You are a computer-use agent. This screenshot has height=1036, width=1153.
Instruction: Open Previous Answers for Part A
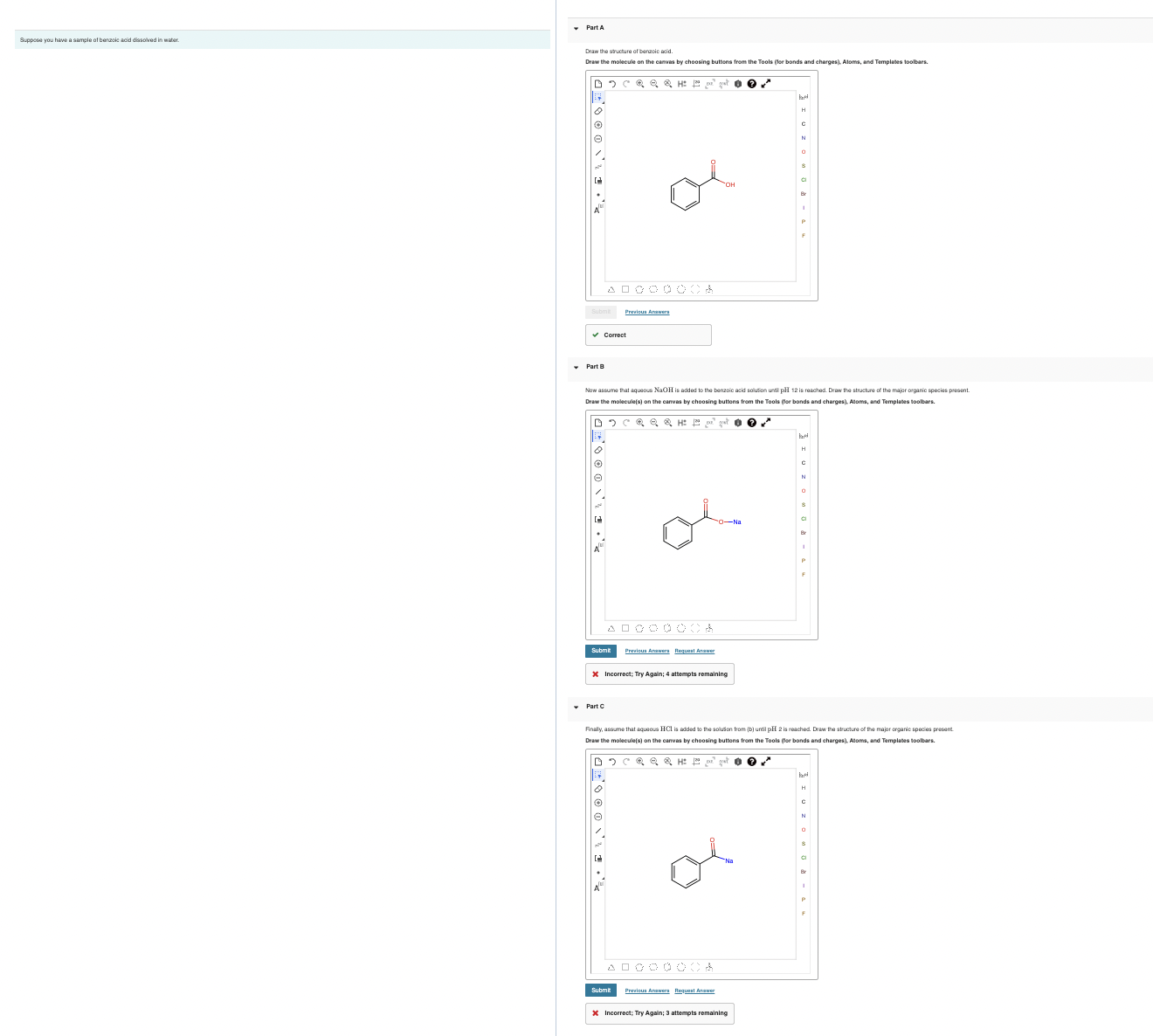[646, 312]
